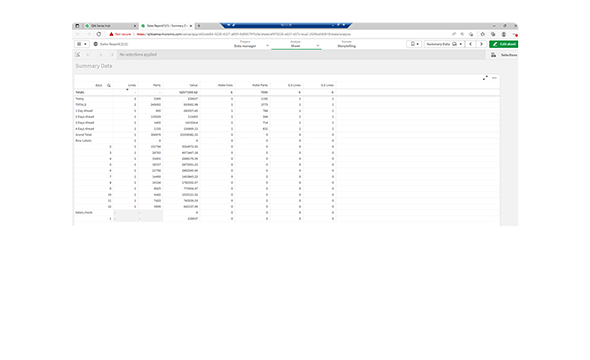Open the table's more options ellipsis

[x=494, y=78]
